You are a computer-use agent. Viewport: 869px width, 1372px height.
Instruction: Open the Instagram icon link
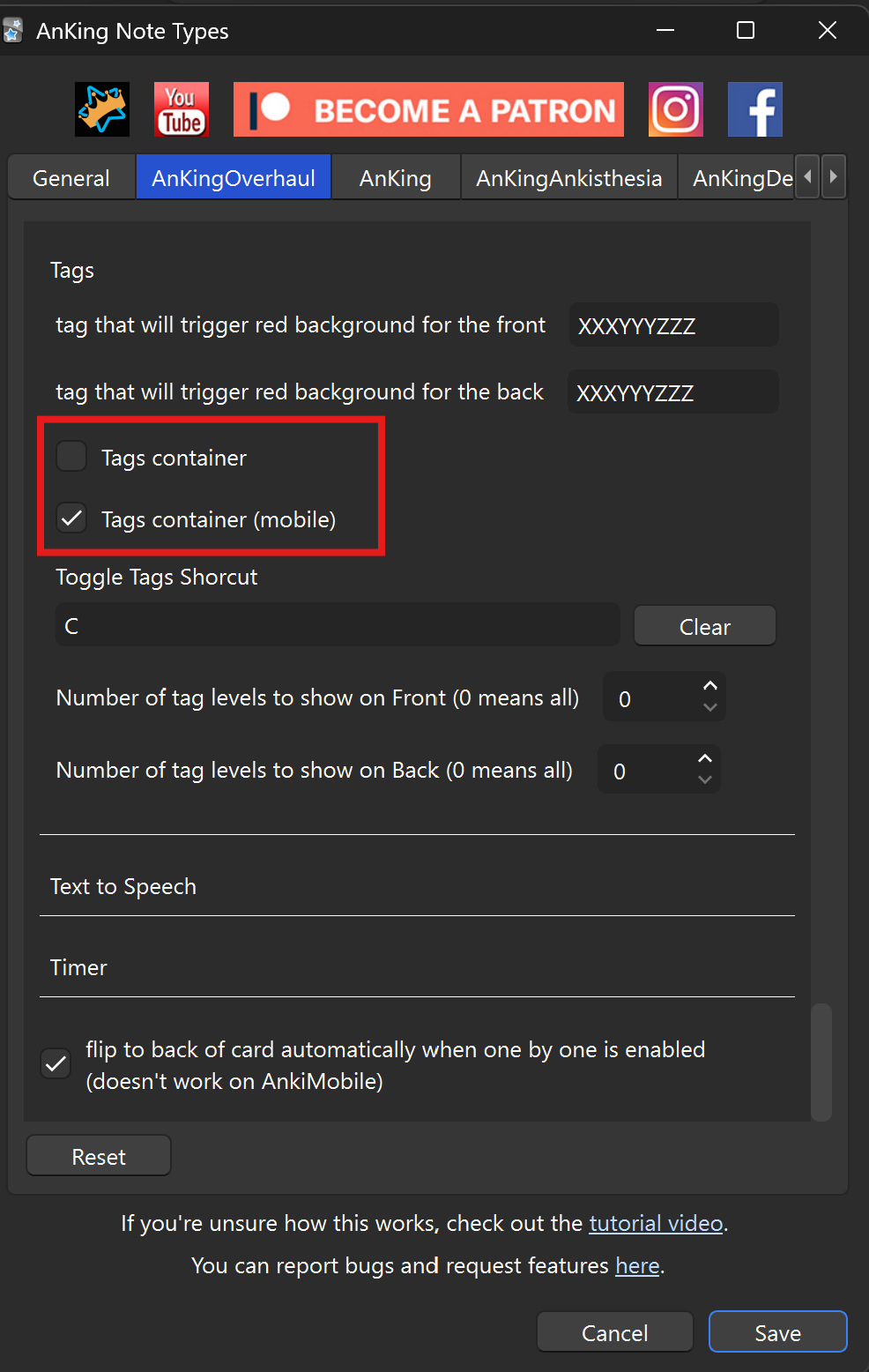[x=675, y=109]
